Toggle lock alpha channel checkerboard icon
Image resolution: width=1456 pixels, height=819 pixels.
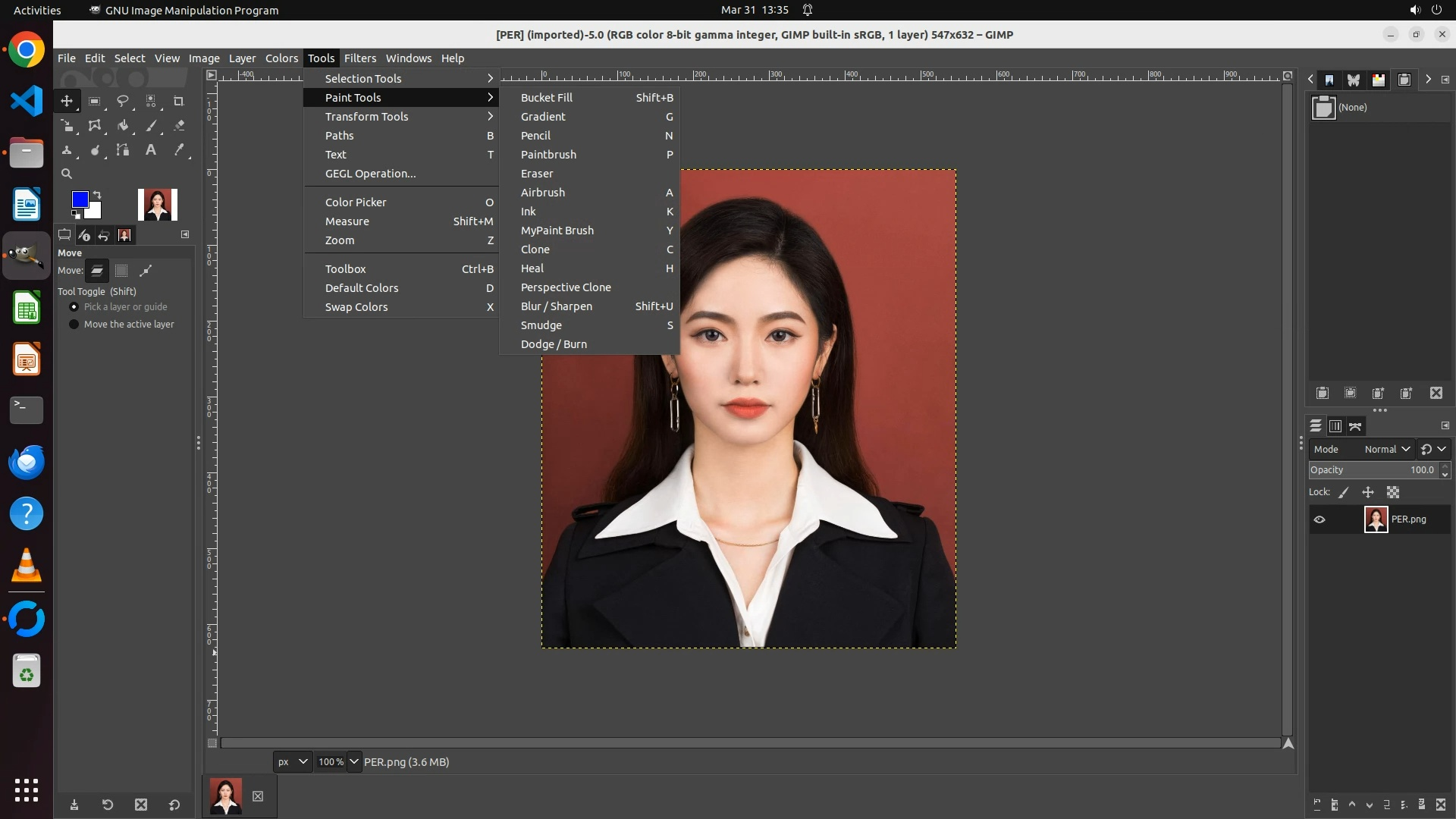1393,492
